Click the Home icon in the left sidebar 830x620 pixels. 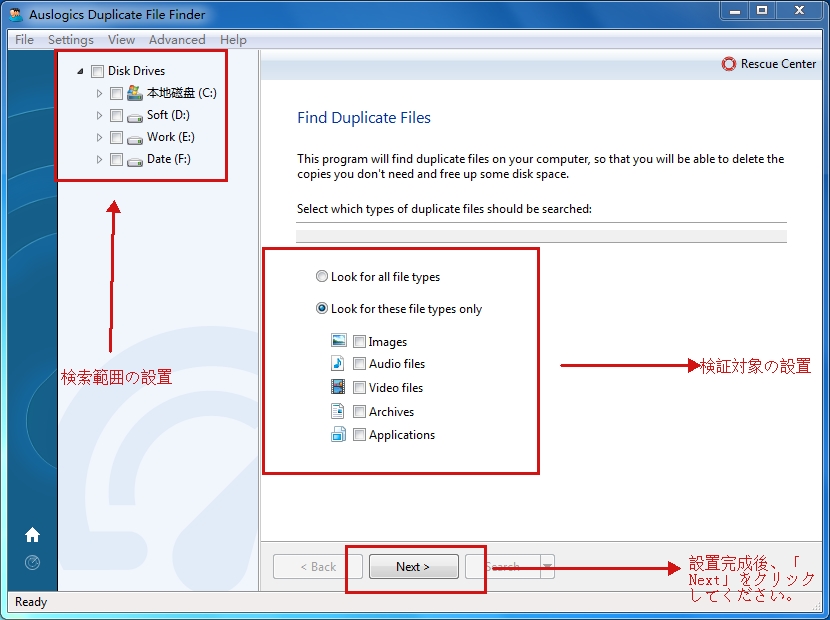pos(32,535)
